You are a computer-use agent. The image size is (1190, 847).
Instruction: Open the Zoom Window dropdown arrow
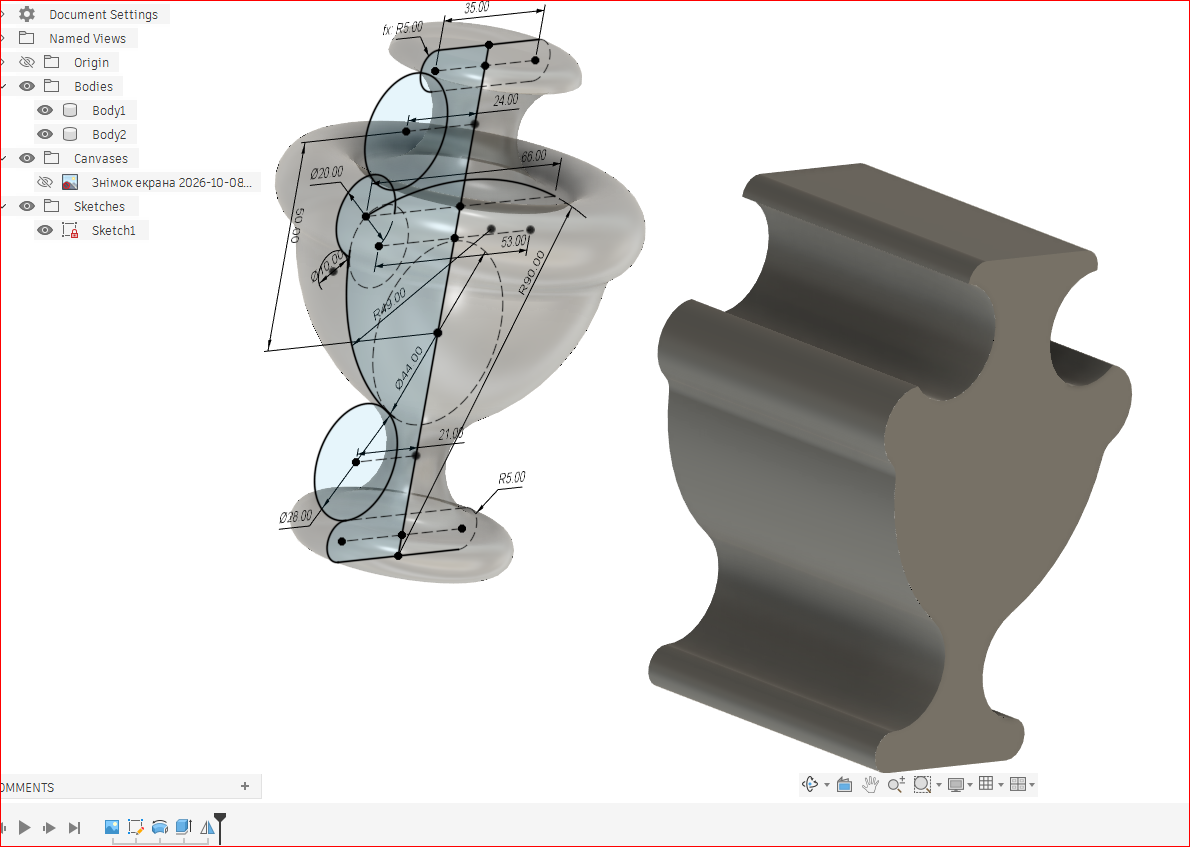pyautogui.click(x=939, y=785)
